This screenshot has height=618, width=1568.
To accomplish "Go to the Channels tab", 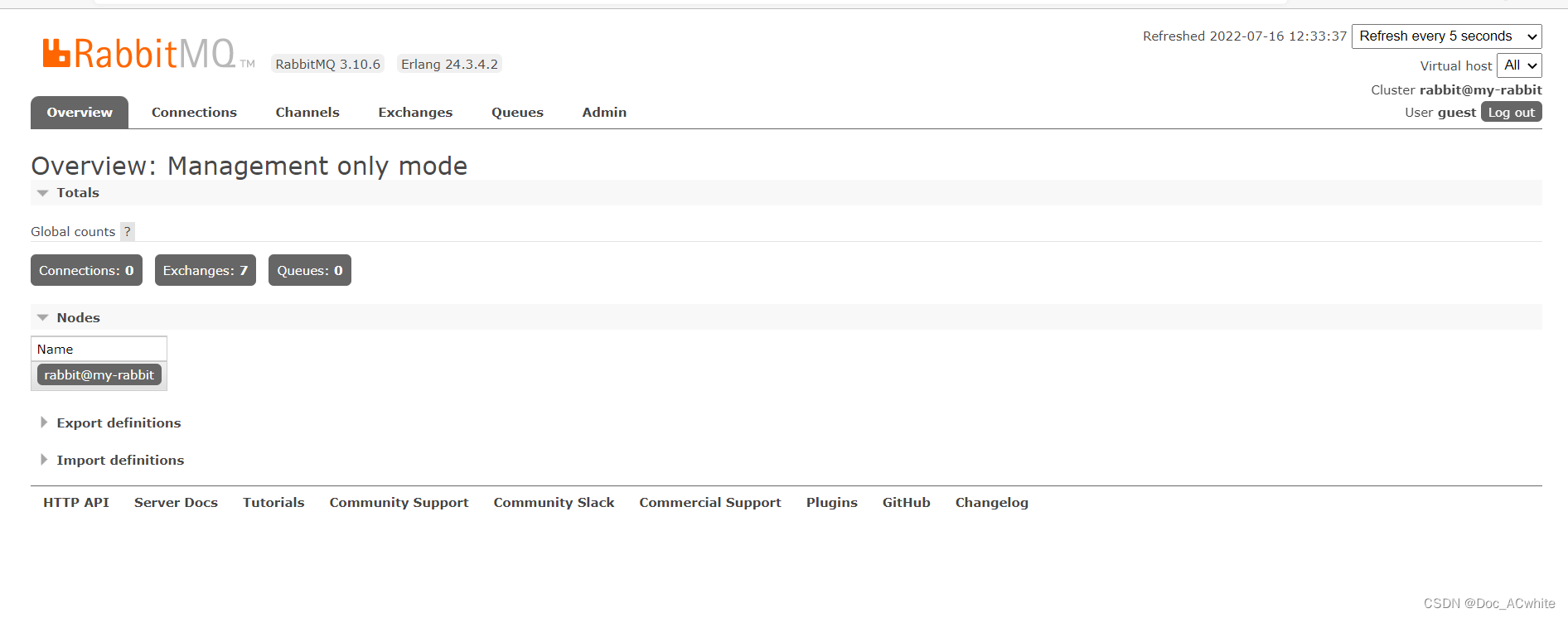I will point(307,113).
